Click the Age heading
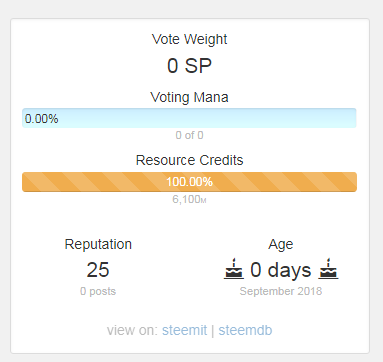383x362 pixels. tap(281, 244)
